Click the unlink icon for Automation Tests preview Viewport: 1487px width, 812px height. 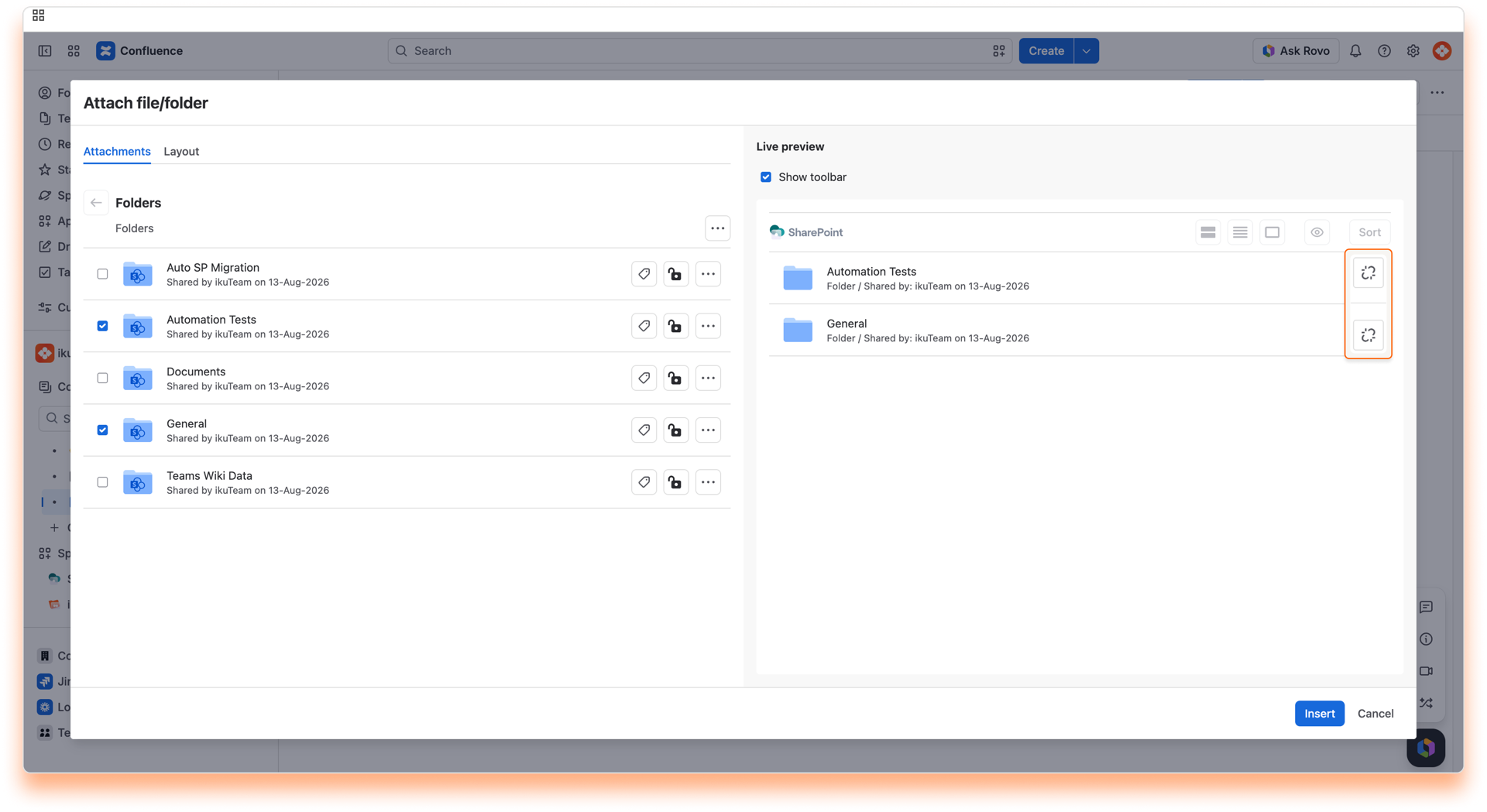[x=1369, y=273]
